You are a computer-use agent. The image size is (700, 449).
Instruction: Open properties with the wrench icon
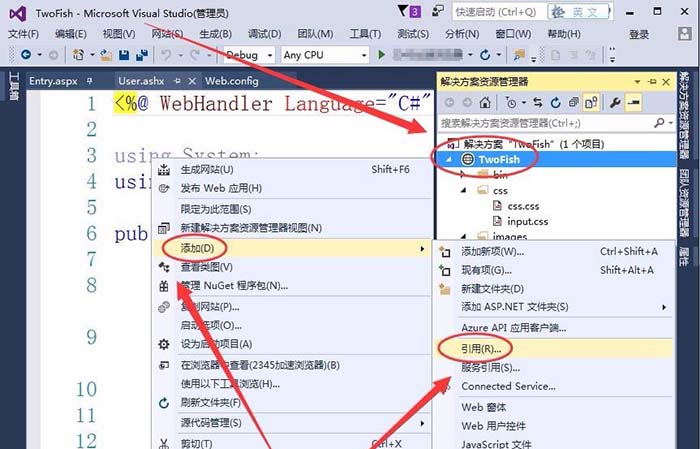(615, 103)
